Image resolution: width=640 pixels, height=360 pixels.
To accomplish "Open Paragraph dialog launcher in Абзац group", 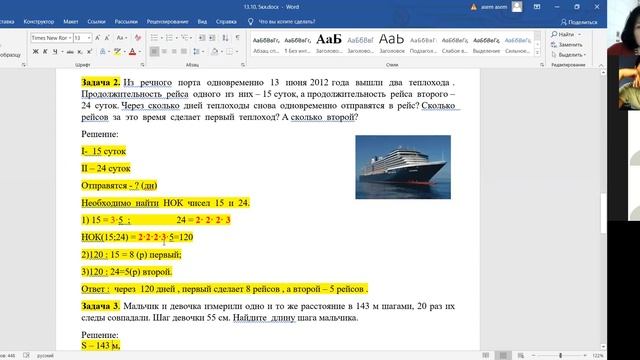I will (243, 65).
